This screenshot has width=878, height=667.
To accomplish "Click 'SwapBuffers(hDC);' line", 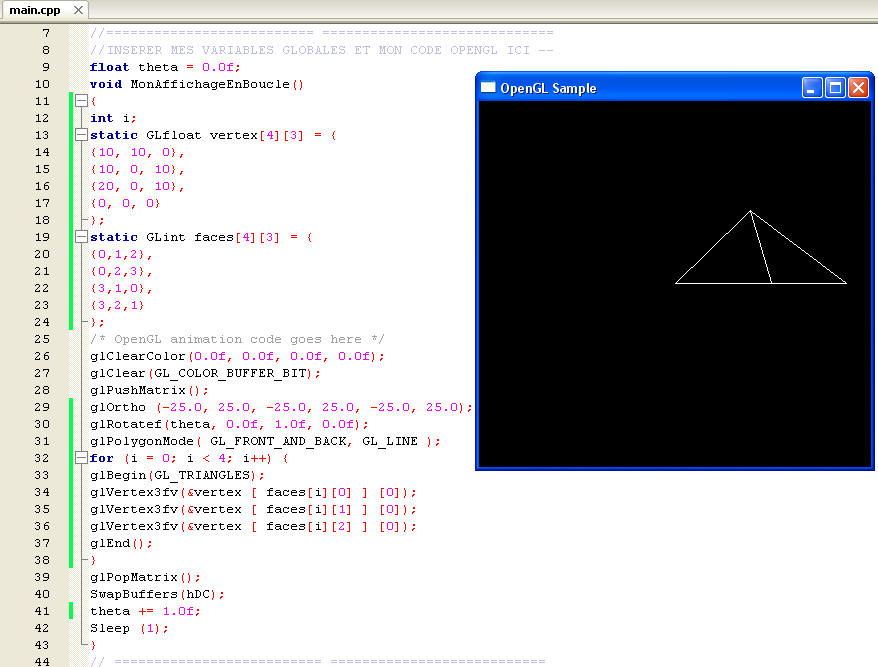I will point(157,594).
